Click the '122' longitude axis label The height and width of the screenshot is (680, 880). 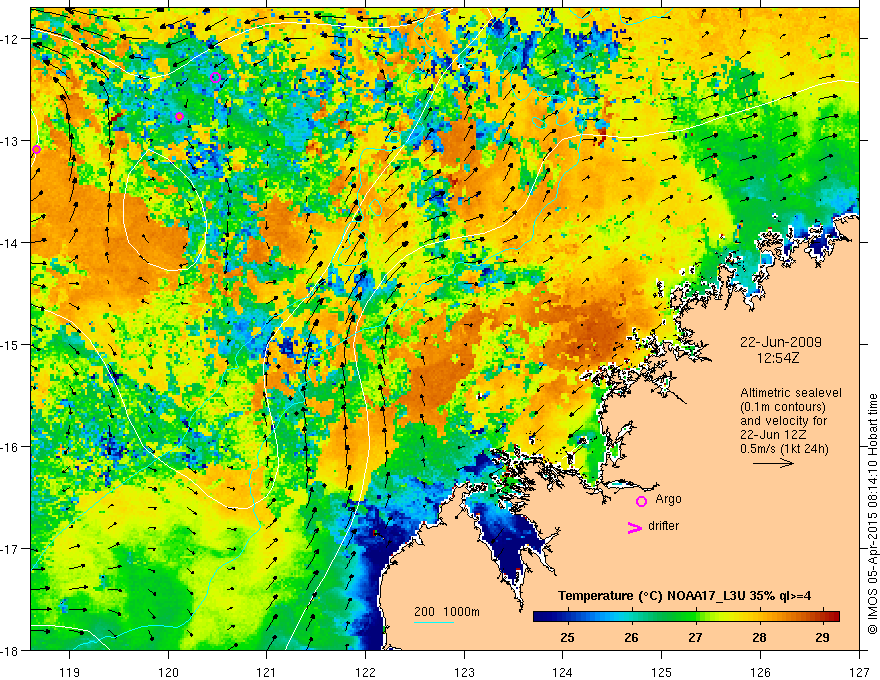(365, 672)
